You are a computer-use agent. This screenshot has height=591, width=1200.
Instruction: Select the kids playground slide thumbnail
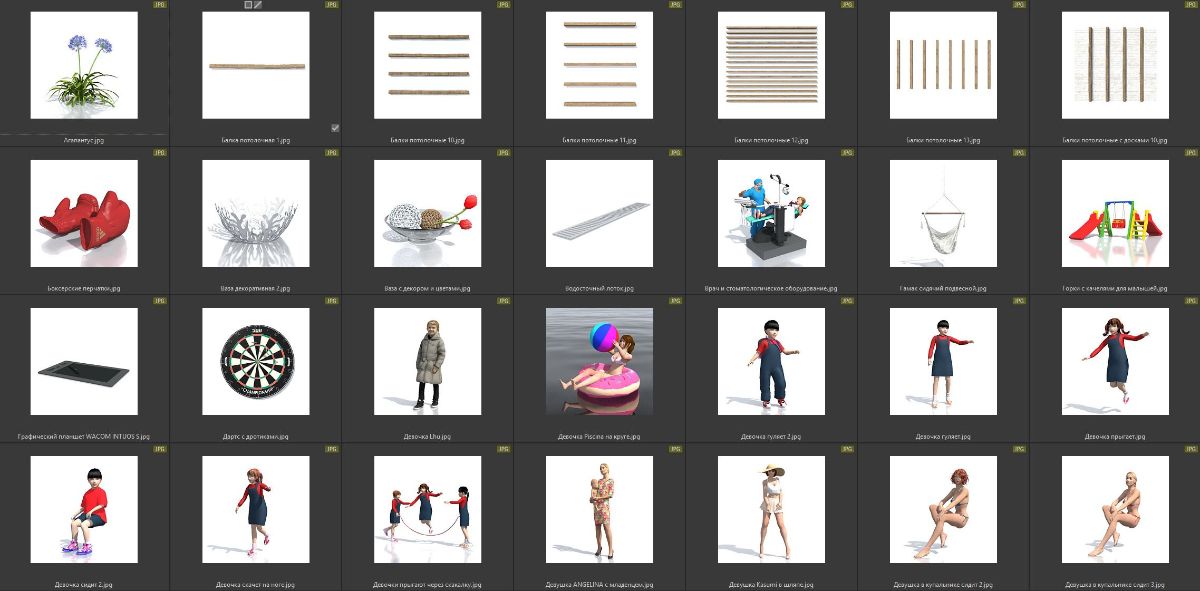click(x=1115, y=214)
